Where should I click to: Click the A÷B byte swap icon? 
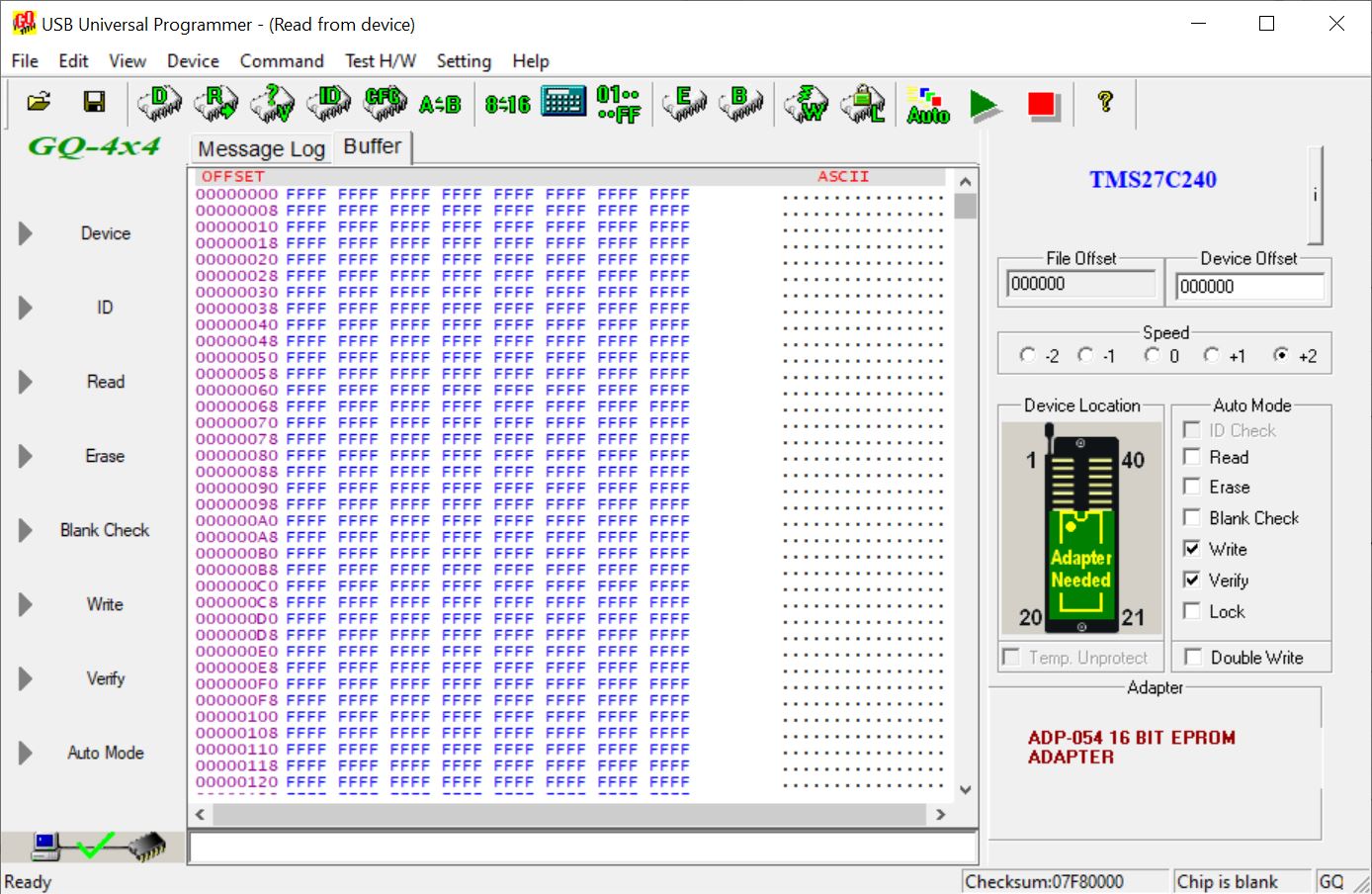coord(440,104)
